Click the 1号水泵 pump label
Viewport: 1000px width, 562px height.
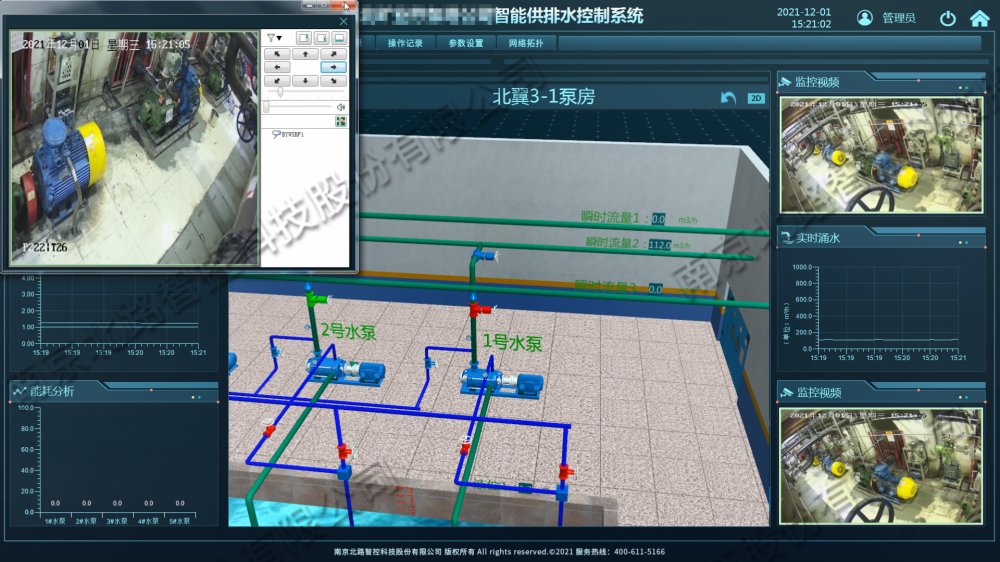(512, 343)
